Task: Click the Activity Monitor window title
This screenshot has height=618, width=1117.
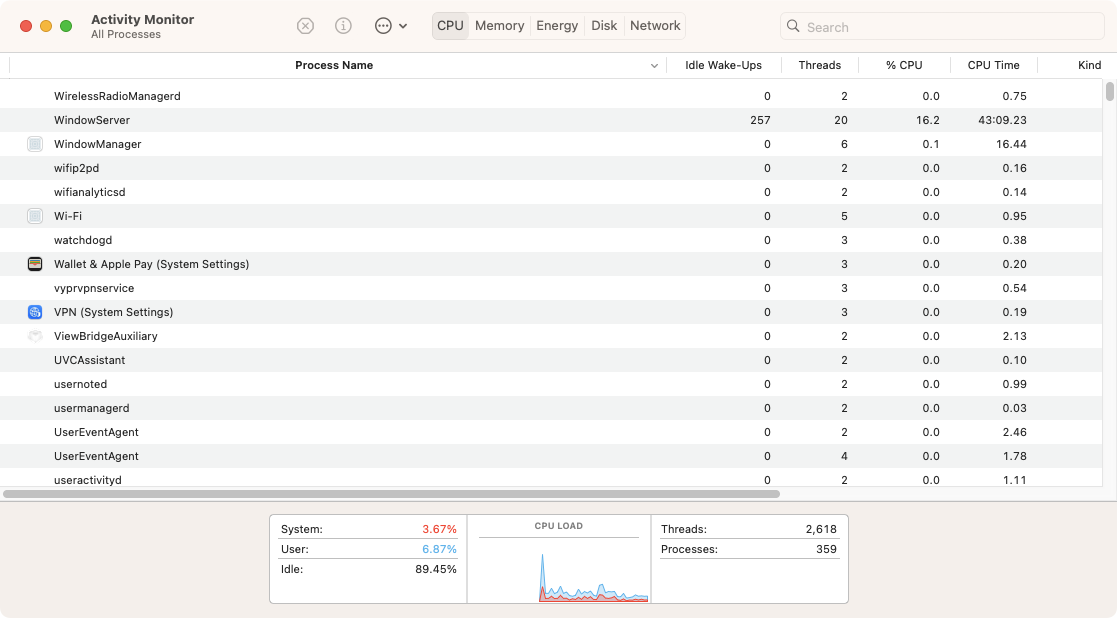Action: click(x=142, y=19)
